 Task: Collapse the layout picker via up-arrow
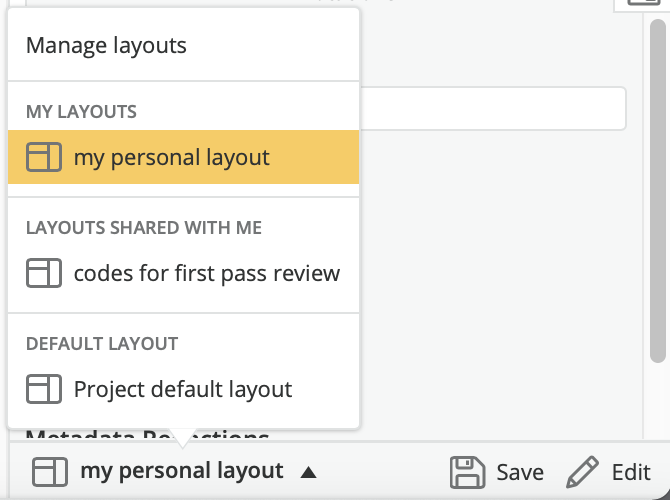[308, 472]
